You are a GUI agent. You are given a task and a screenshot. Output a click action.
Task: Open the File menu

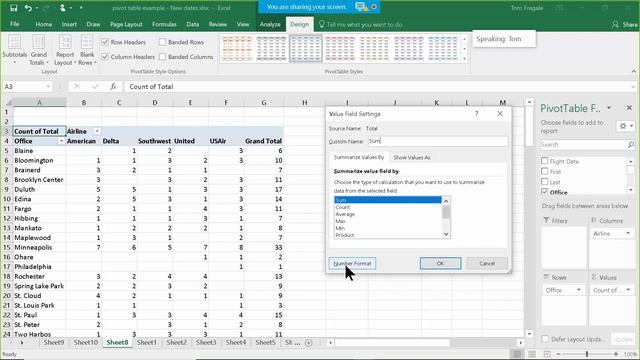(x=15, y=24)
